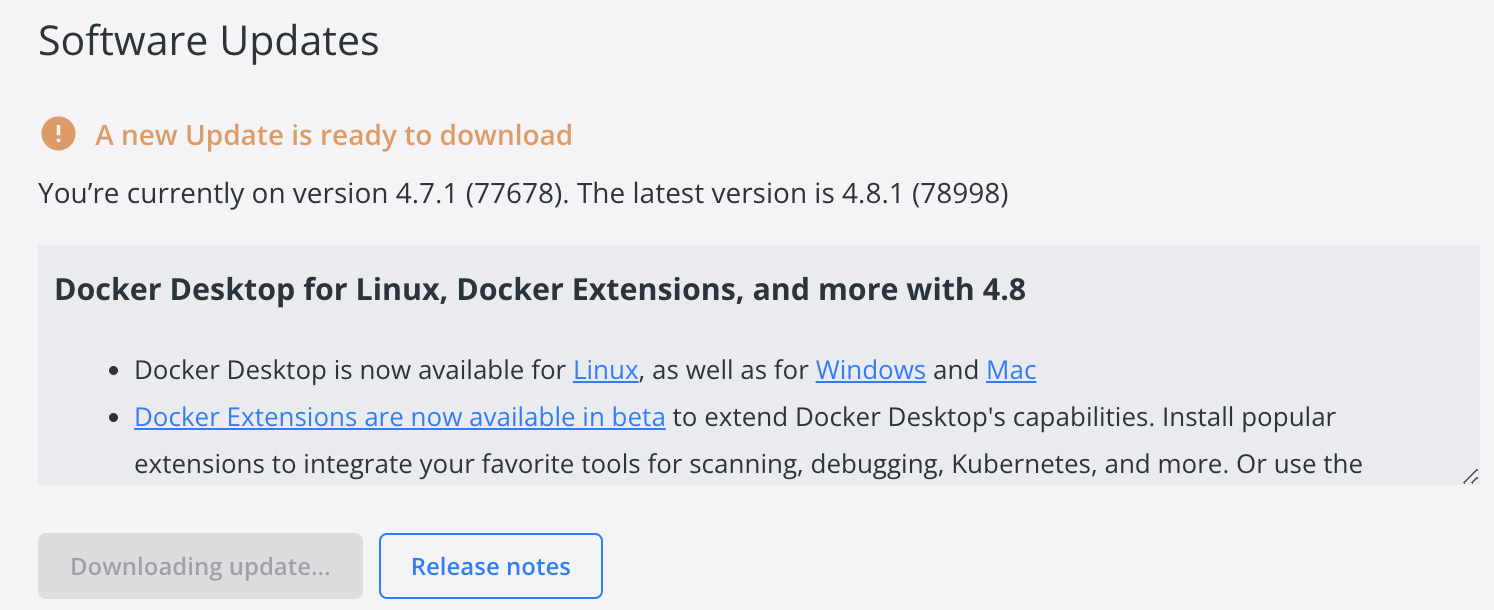Click the 'as well as for' text
This screenshot has height=610, width=1494.
(730, 370)
